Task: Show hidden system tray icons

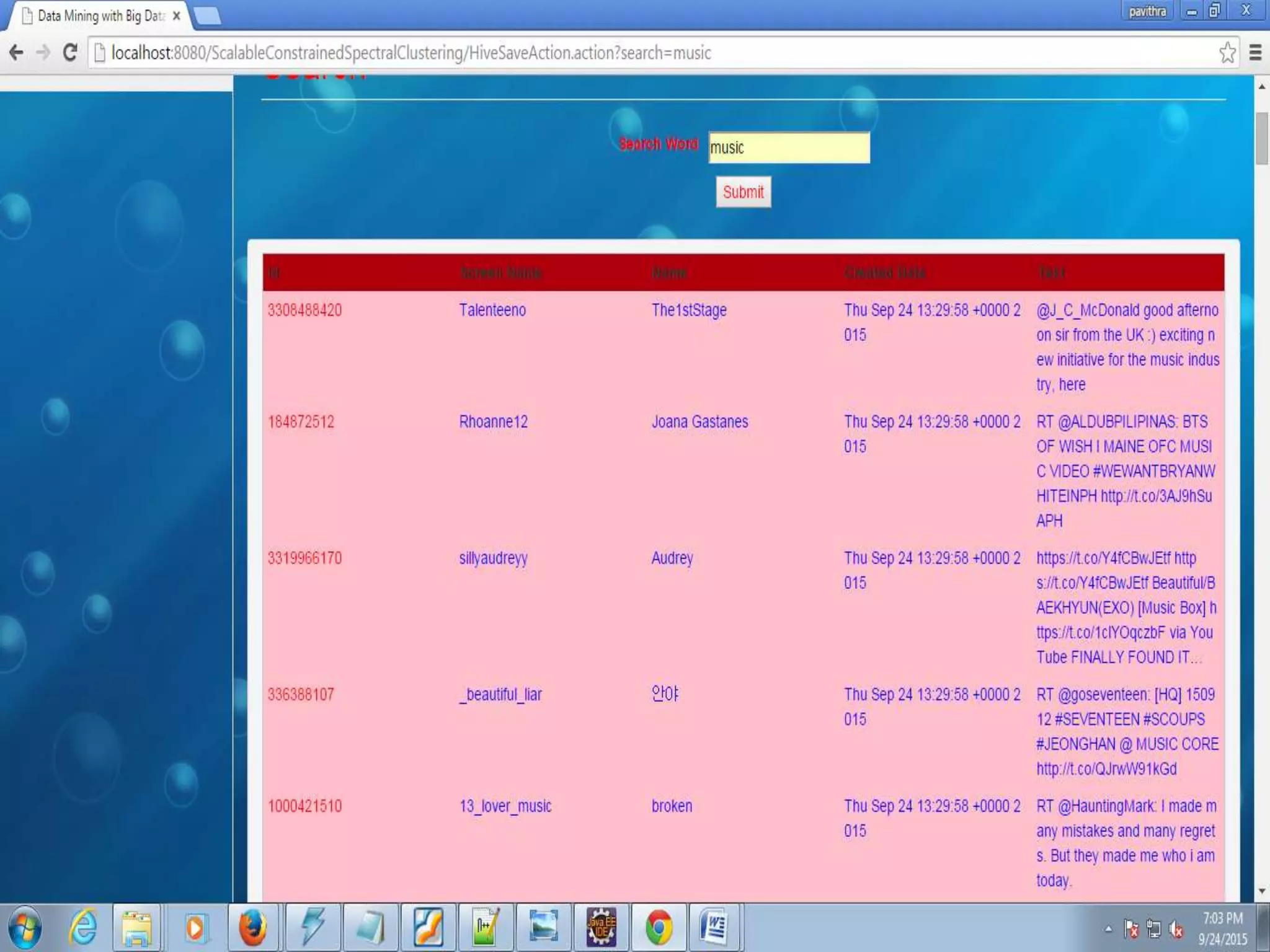Action: [1108, 929]
